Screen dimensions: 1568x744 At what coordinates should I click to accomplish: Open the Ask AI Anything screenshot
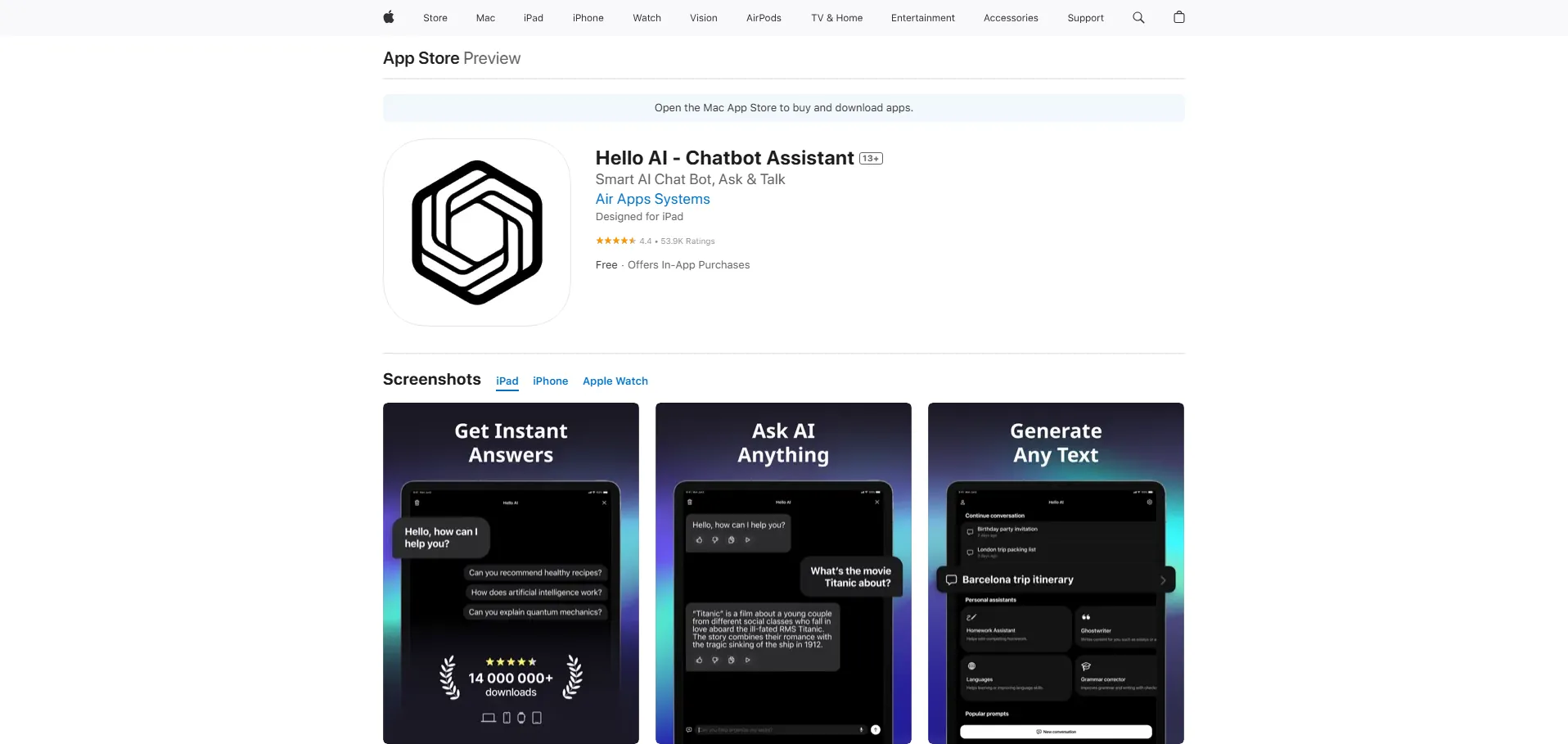783,573
